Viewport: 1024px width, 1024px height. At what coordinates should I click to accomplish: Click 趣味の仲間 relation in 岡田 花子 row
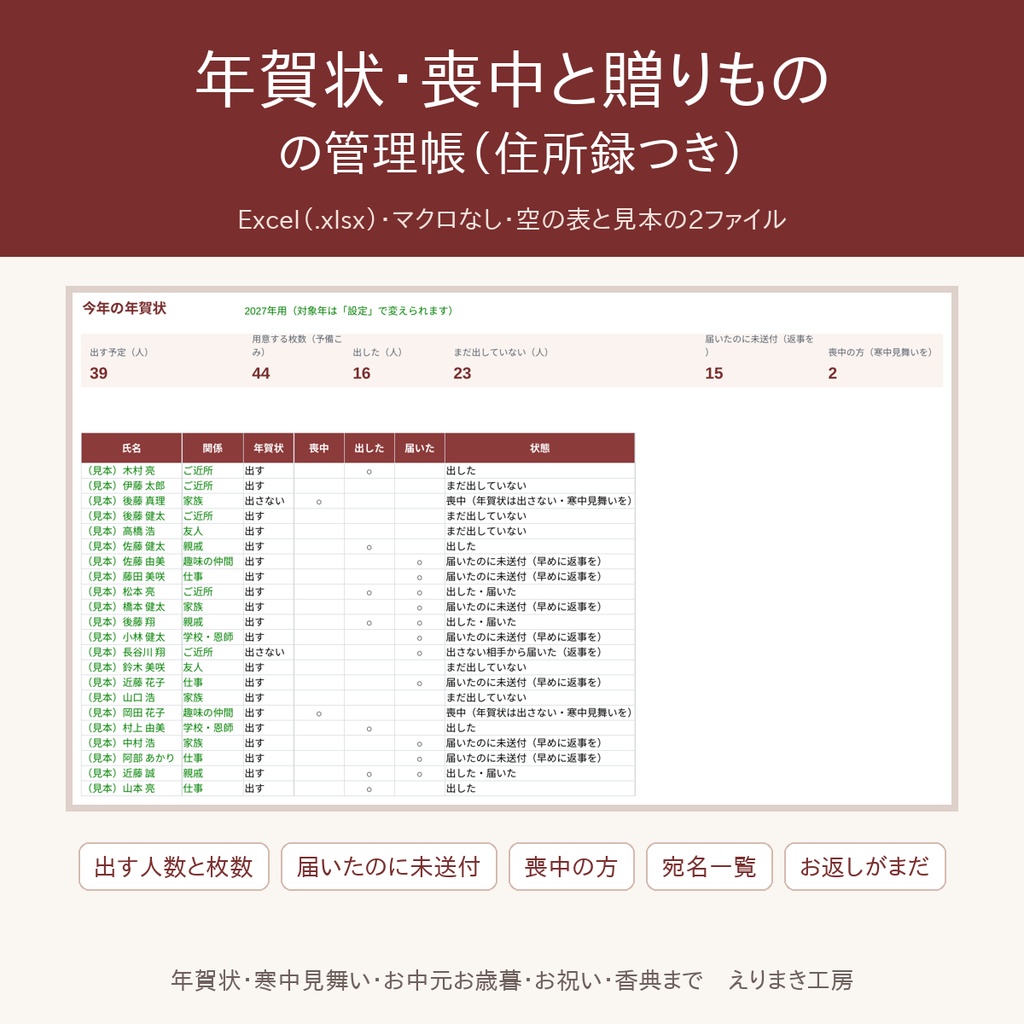tap(208, 713)
